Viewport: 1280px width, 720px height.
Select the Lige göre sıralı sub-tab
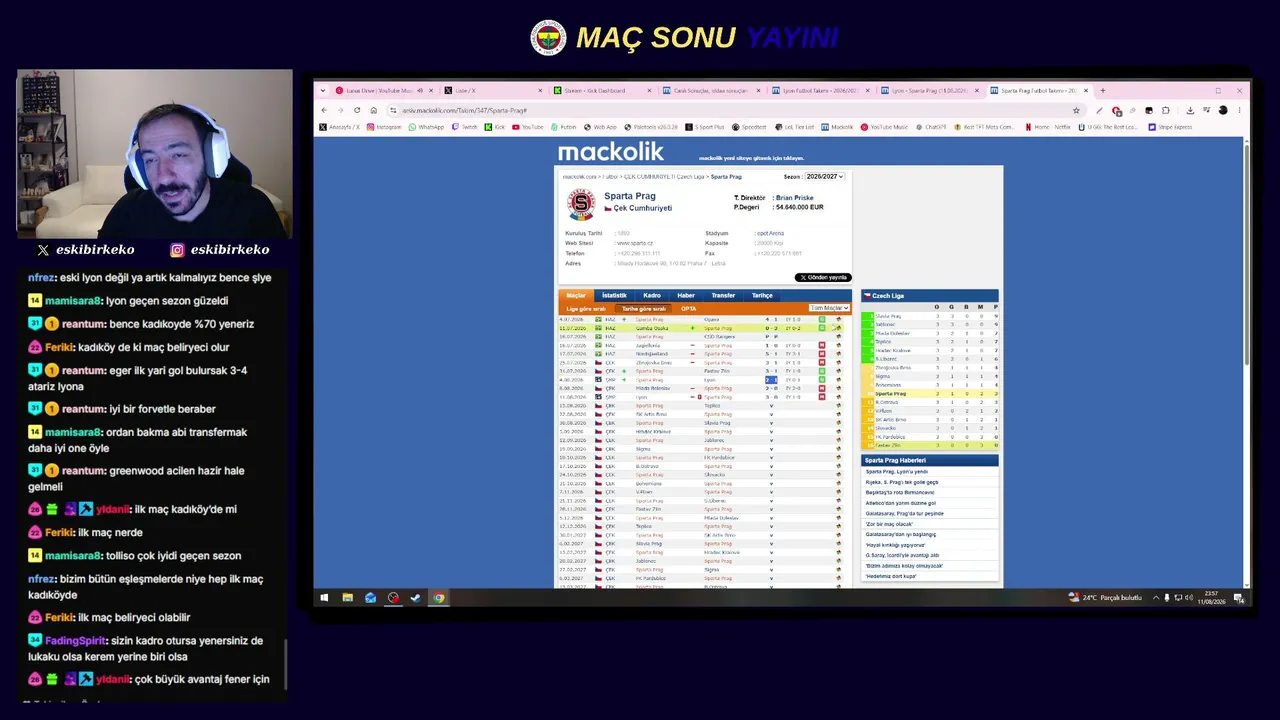tap(586, 309)
